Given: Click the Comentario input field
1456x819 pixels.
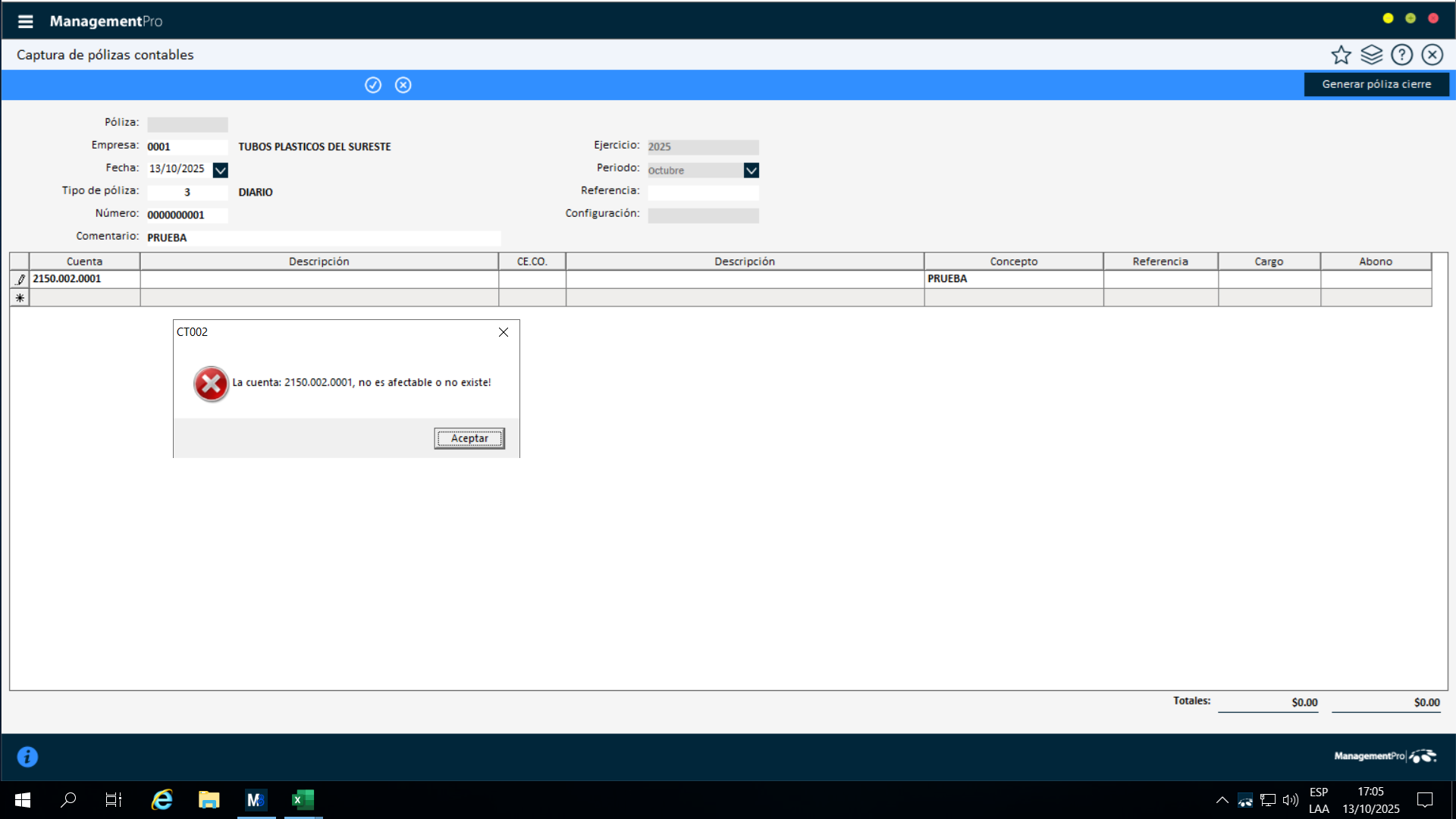Looking at the screenshot, I should click(323, 238).
